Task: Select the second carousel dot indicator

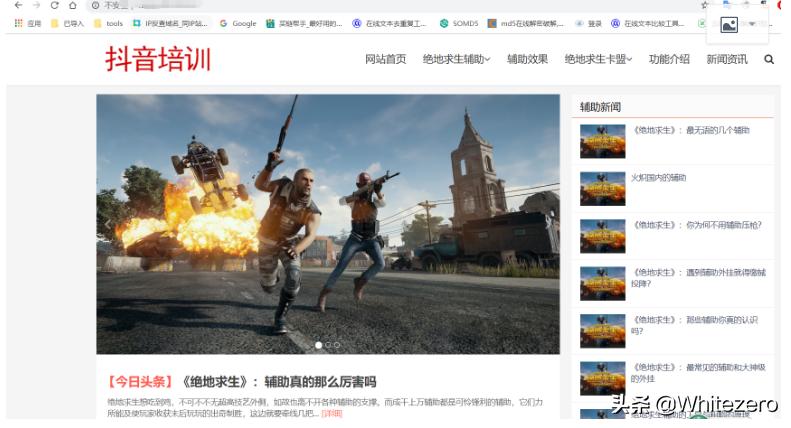Action: click(328, 345)
